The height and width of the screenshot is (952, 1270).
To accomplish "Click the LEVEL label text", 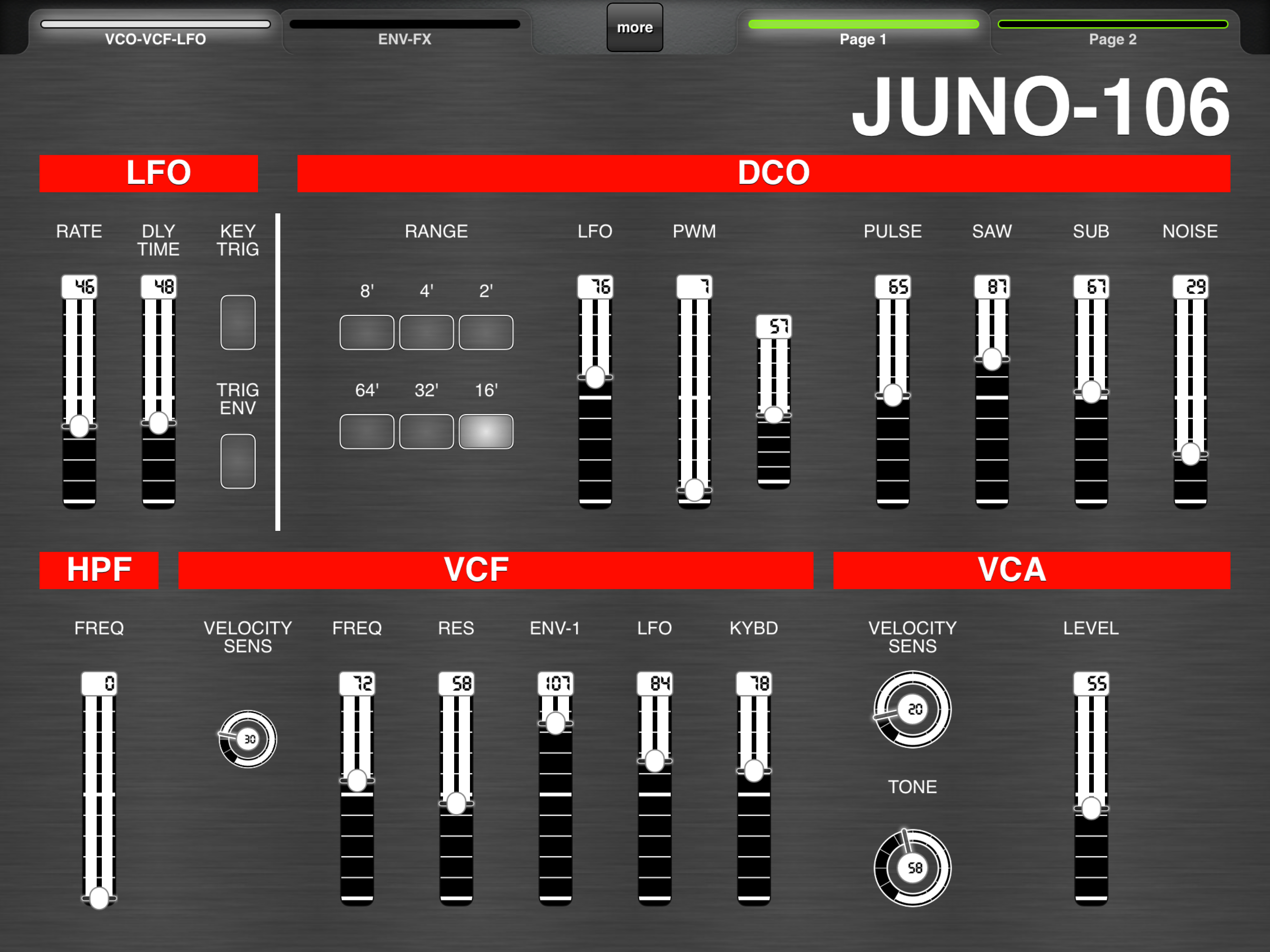I will pos(1091,628).
